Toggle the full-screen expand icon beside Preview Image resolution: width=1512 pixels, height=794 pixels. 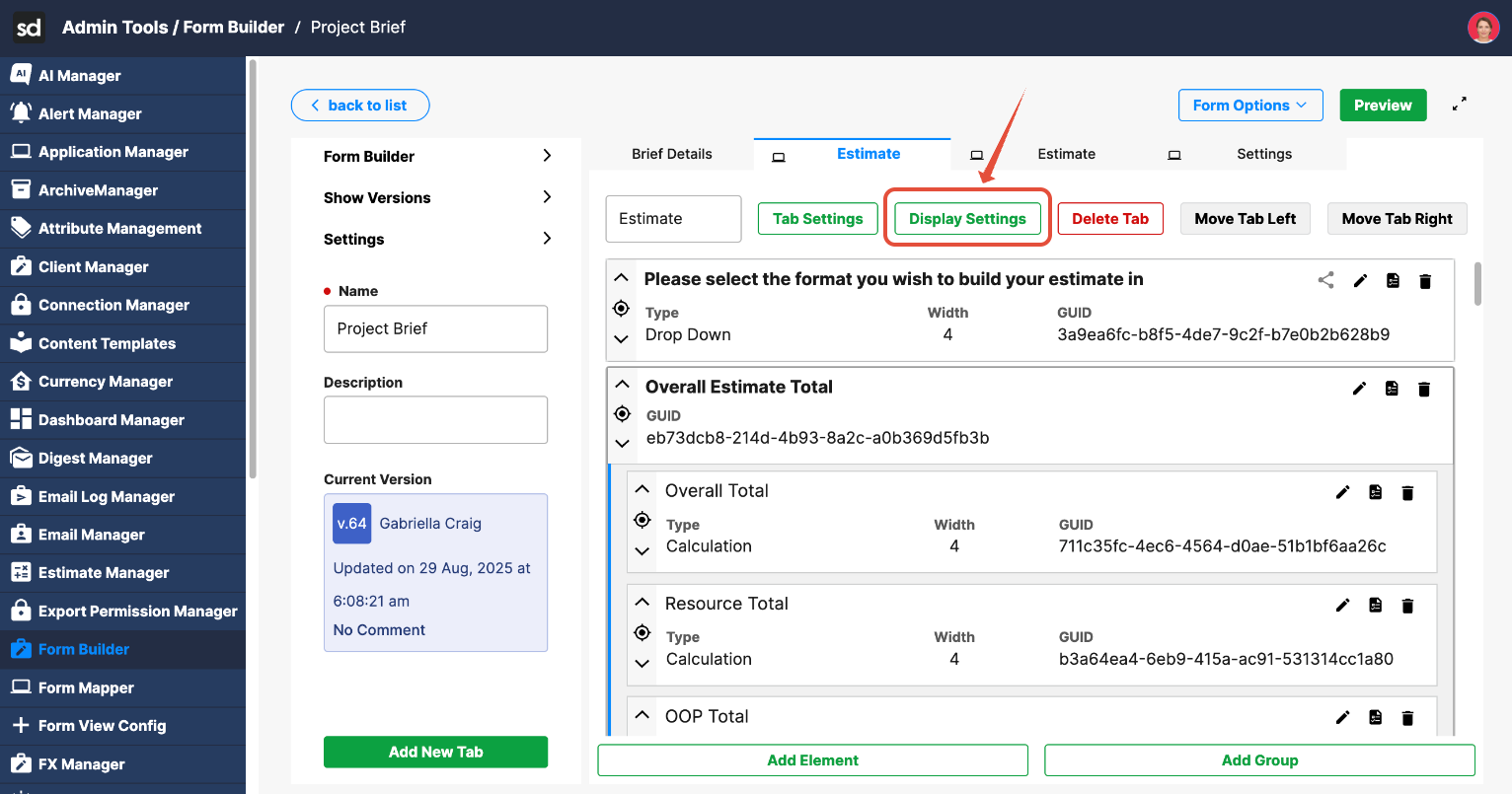pos(1460,104)
